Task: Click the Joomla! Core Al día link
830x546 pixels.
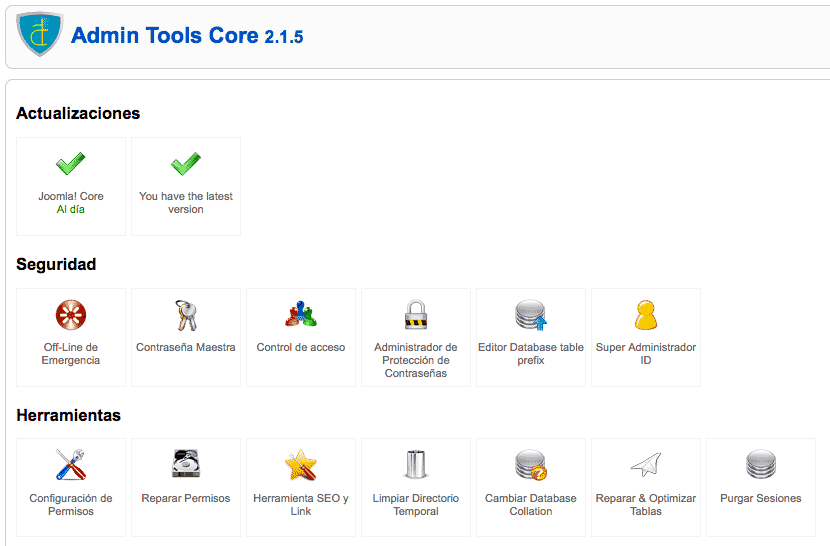Action: 71,210
